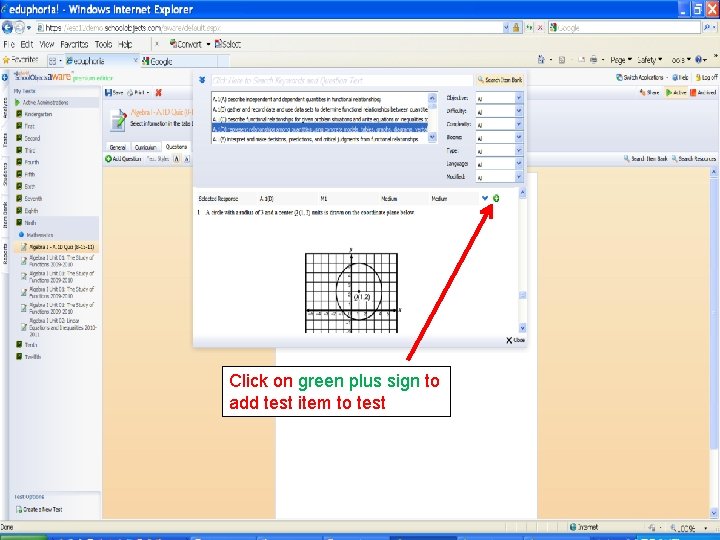This screenshot has height=540, width=720.
Task: Open the Item Bank vertical side tab
Action: [5, 215]
